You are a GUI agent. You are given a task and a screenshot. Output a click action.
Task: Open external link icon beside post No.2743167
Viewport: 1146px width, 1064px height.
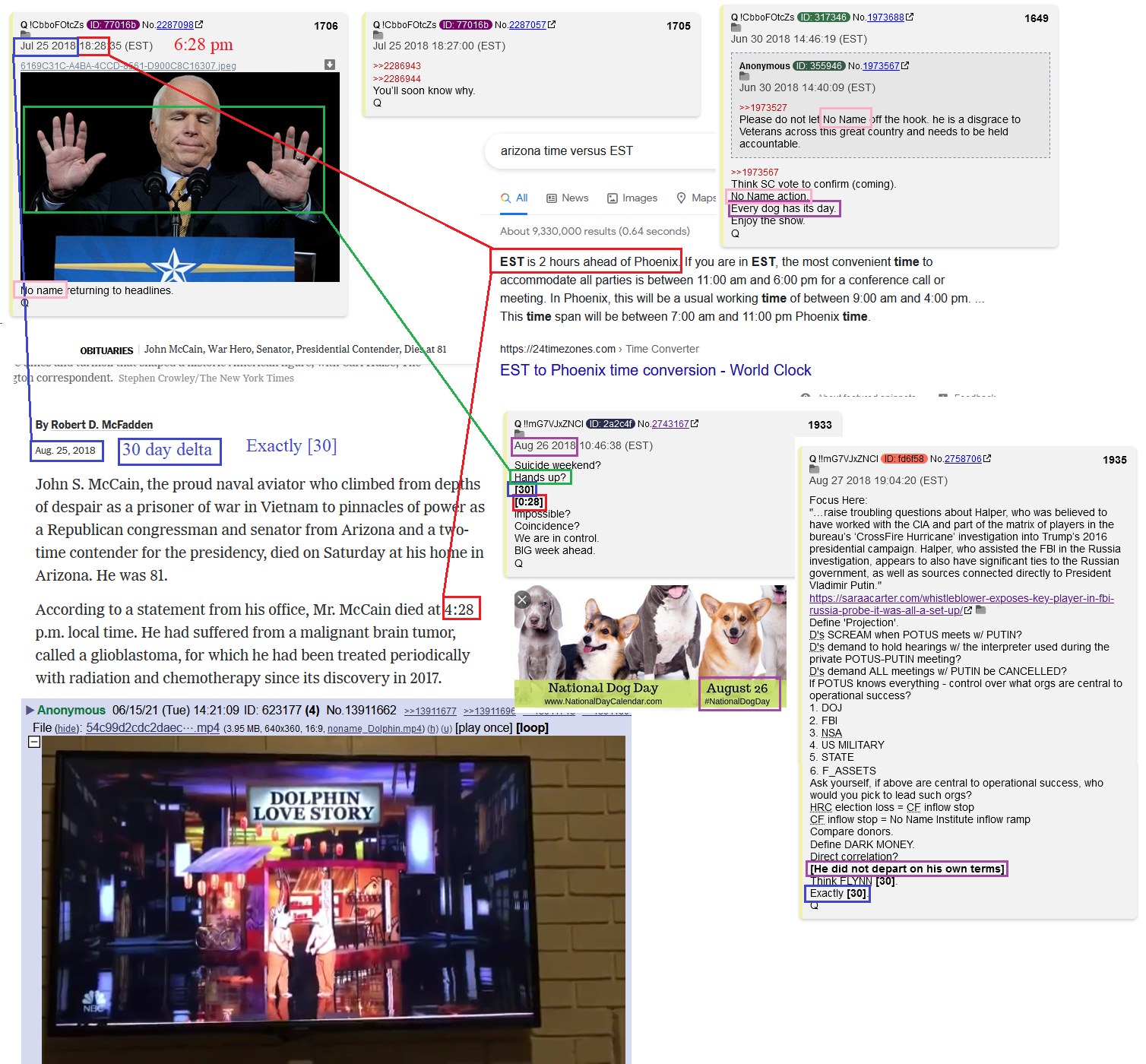click(x=695, y=423)
